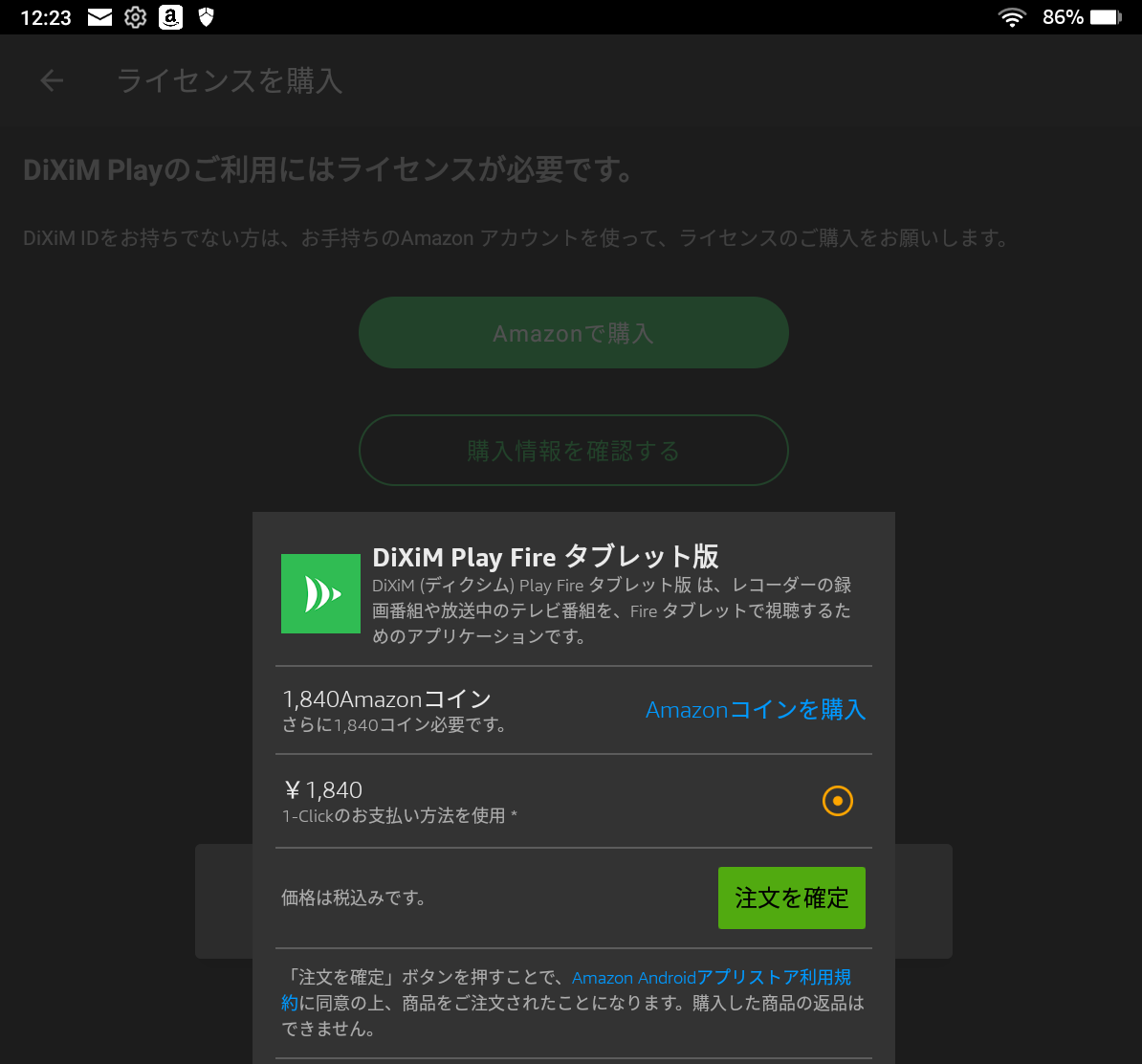Tap the ライセンスを購入 screen title
This screenshot has height=1064, width=1142.
[230, 80]
